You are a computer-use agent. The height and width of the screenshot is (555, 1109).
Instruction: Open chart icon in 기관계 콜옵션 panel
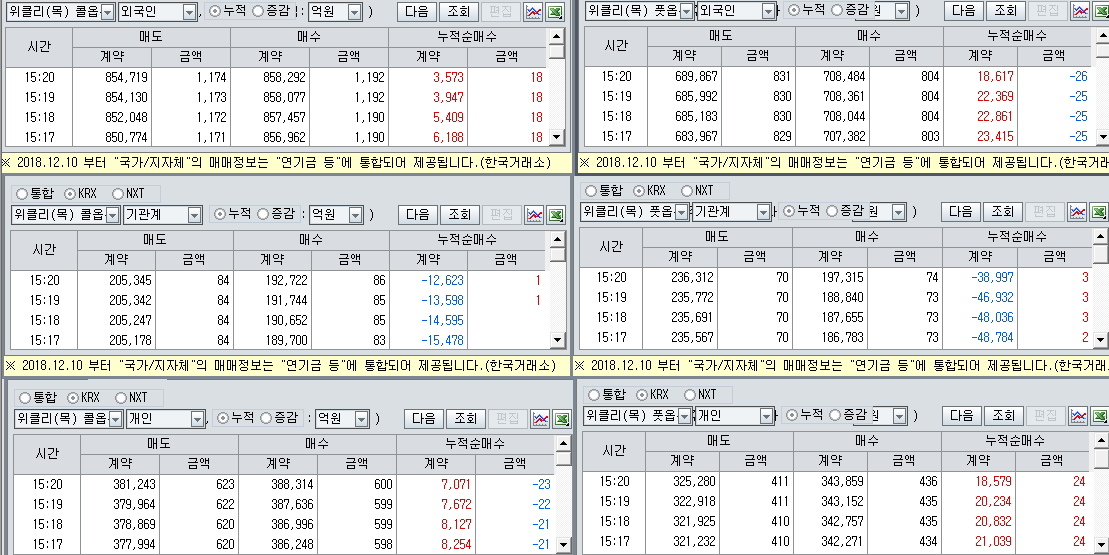(x=534, y=214)
